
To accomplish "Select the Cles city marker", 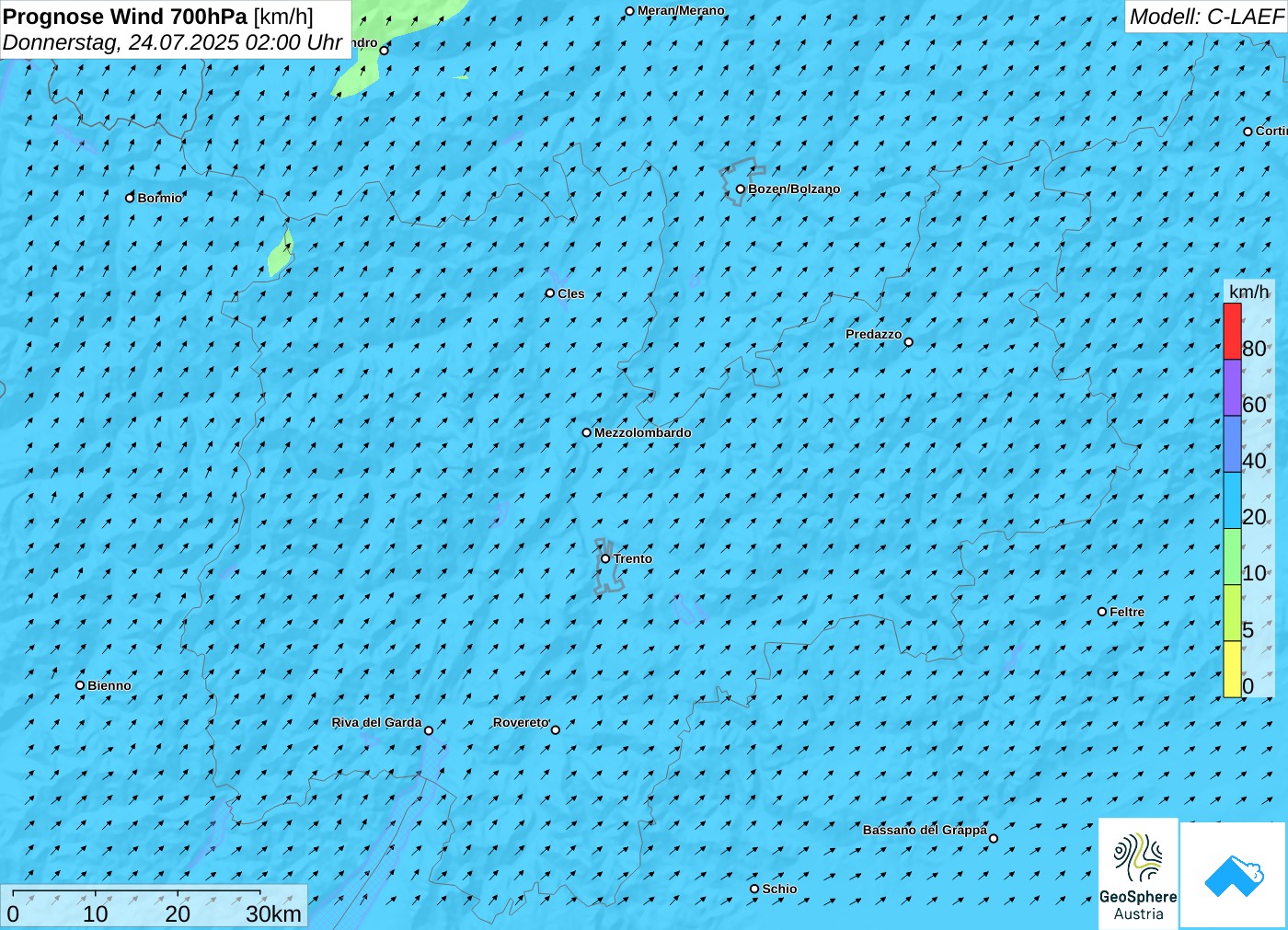I will click(x=550, y=293).
